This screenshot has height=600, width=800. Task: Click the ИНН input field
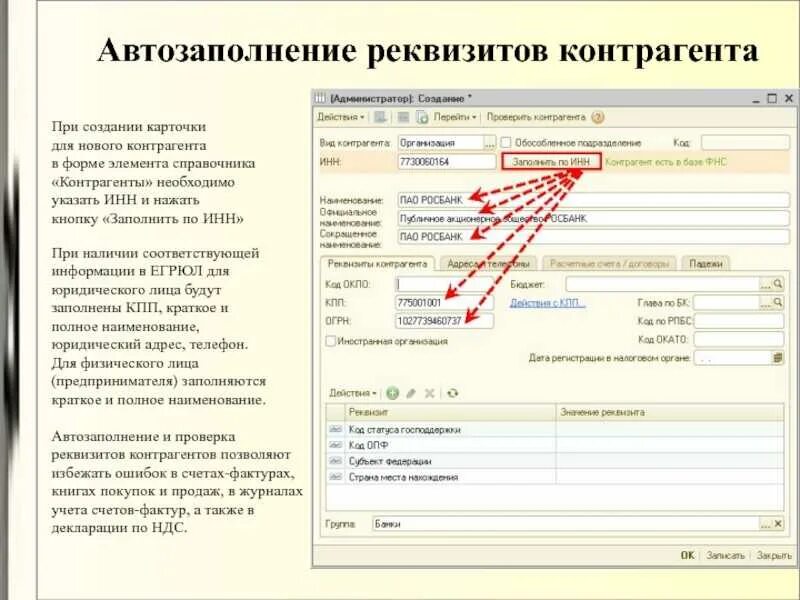(x=446, y=162)
